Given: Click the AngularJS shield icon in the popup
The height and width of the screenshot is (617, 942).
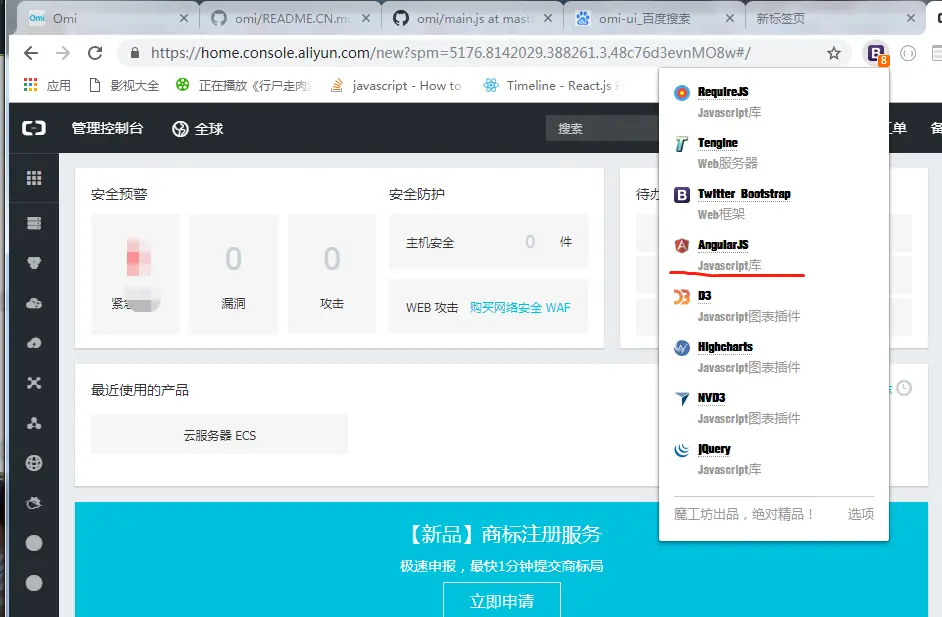Looking at the screenshot, I should coord(682,245).
